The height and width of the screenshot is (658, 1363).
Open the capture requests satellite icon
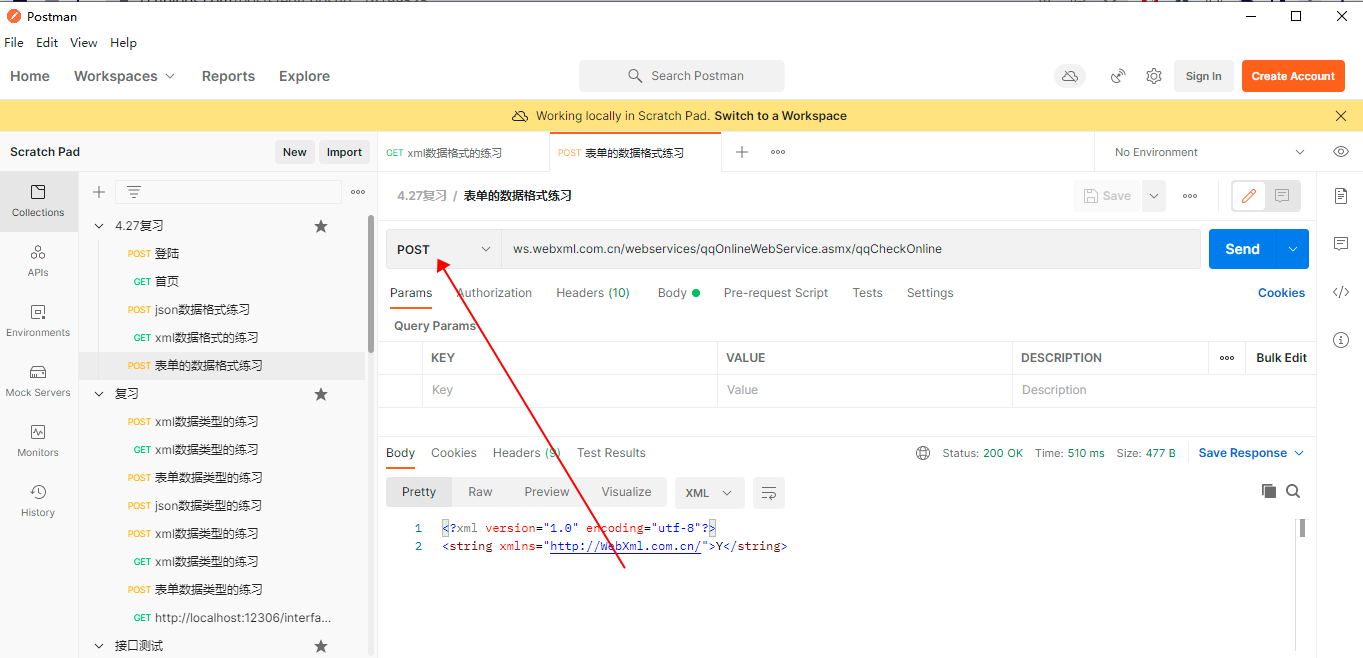(x=1119, y=76)
